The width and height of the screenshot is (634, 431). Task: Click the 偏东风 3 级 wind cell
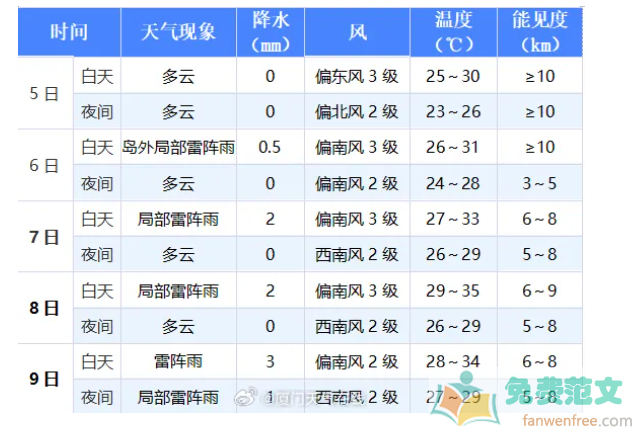click(356, 76)
